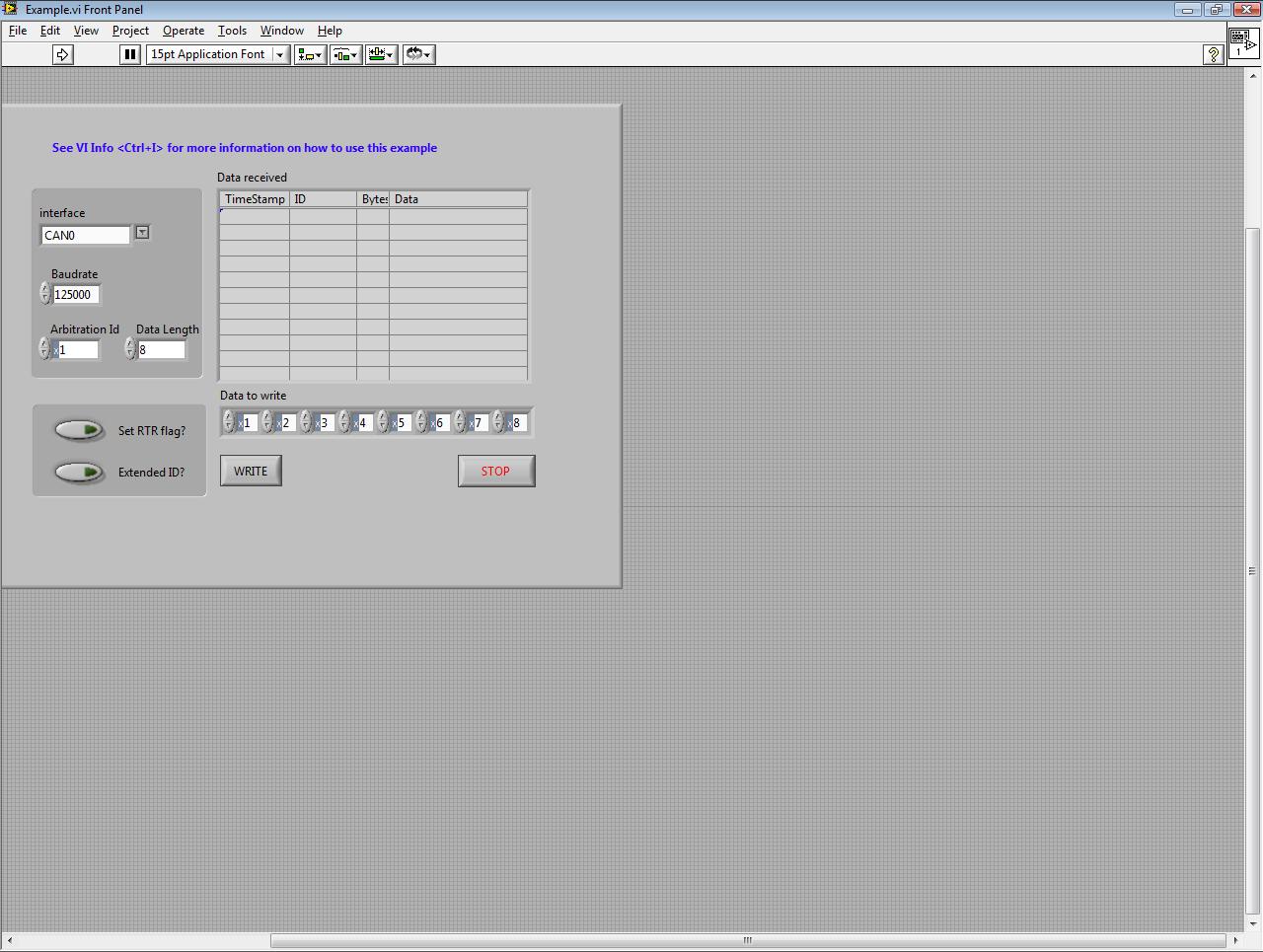Open the Reorder tool in toolbar
The image size is (1263, 952).
point(418,54)
